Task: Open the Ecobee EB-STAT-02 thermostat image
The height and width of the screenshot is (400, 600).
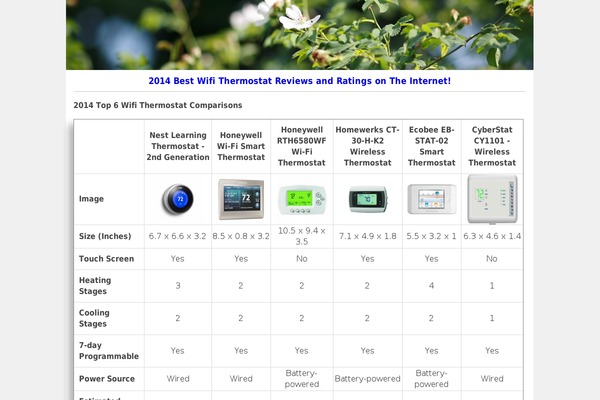Action: tap(432, 199)
